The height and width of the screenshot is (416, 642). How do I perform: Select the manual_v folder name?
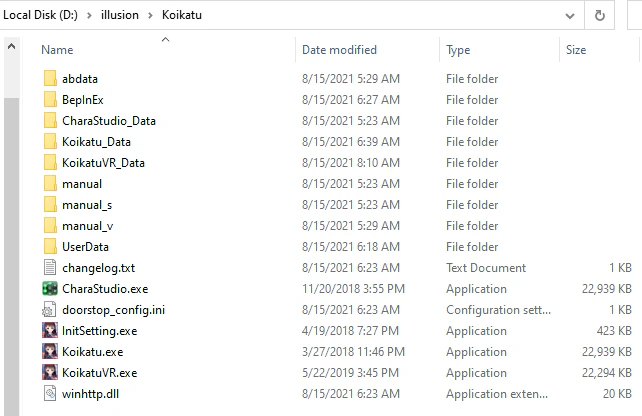(x=87, y=226)
